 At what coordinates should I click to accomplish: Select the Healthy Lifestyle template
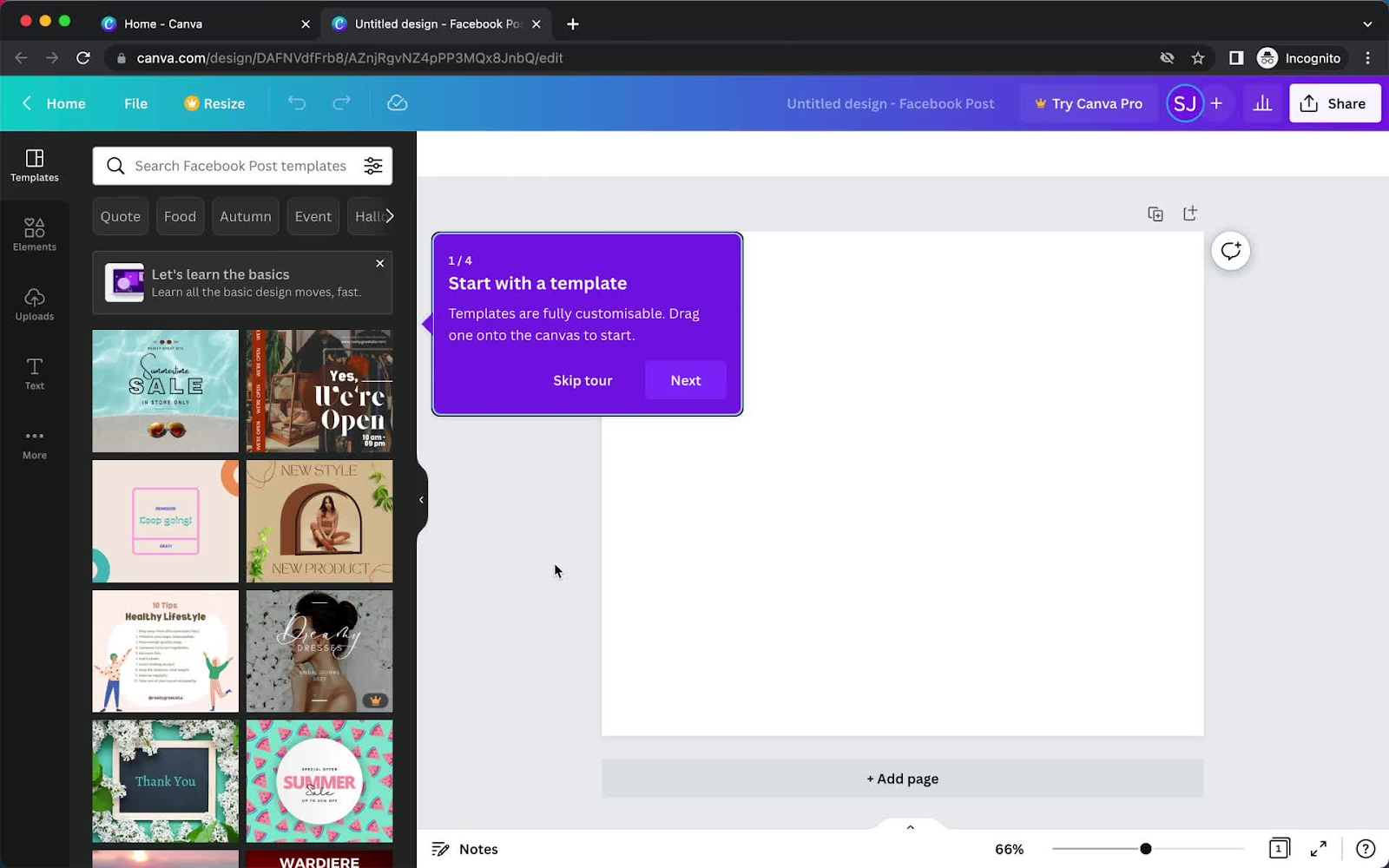pos(166,651)
